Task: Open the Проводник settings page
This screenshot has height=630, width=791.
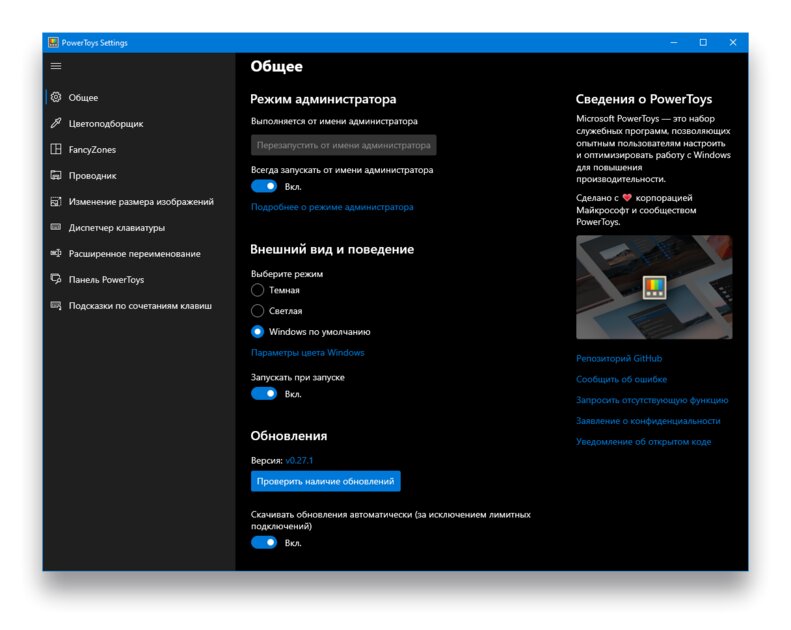Action: (x=139, y=176)
